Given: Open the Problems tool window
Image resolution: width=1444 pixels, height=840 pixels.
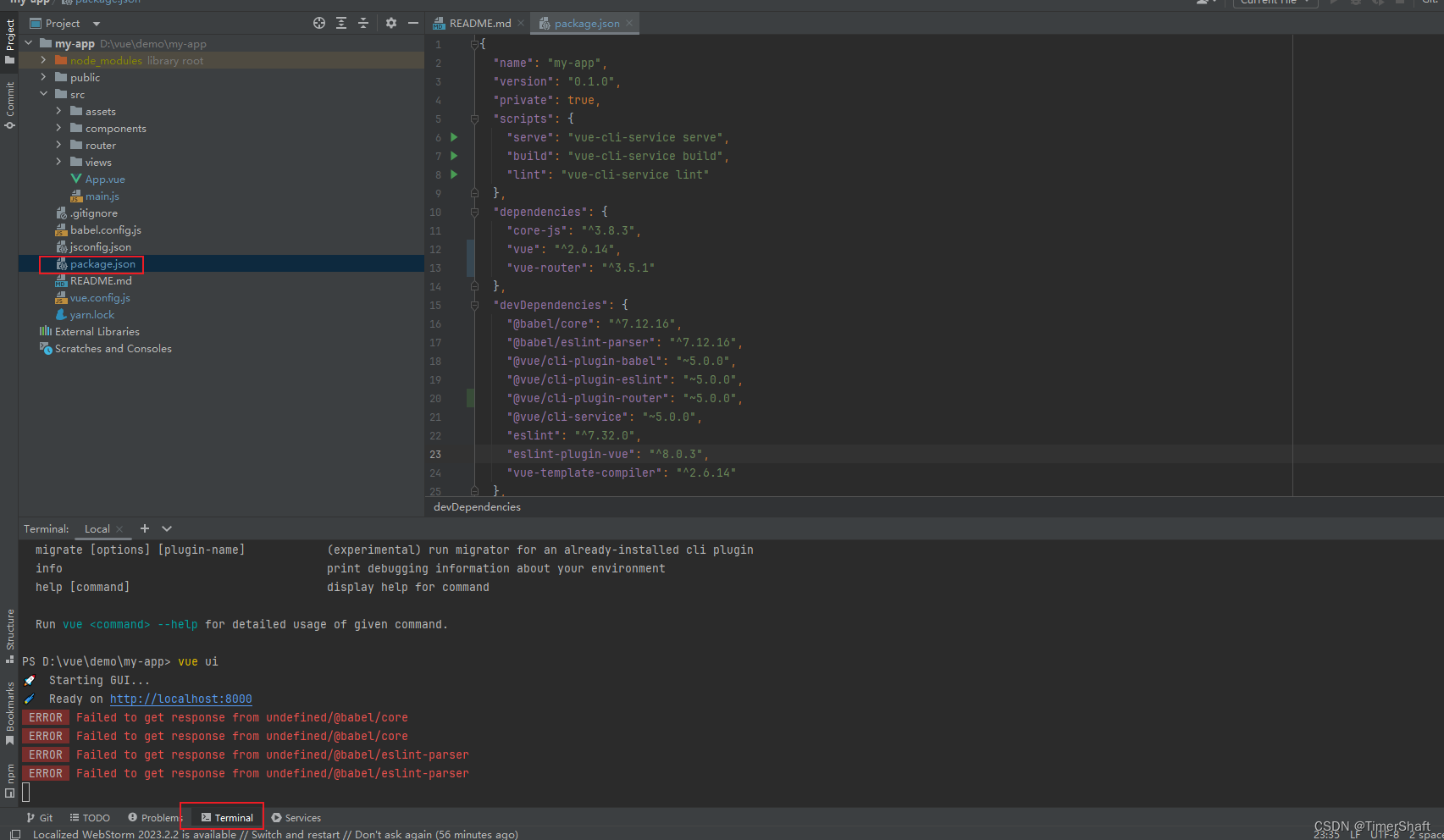Looking at the screenshot, I should click(x=155, y=818).
